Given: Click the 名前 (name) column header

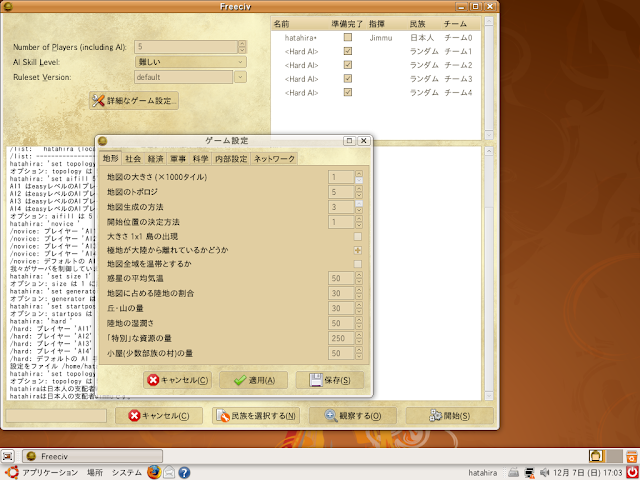Looking at the screenshot, I should [x=281, y=24].
